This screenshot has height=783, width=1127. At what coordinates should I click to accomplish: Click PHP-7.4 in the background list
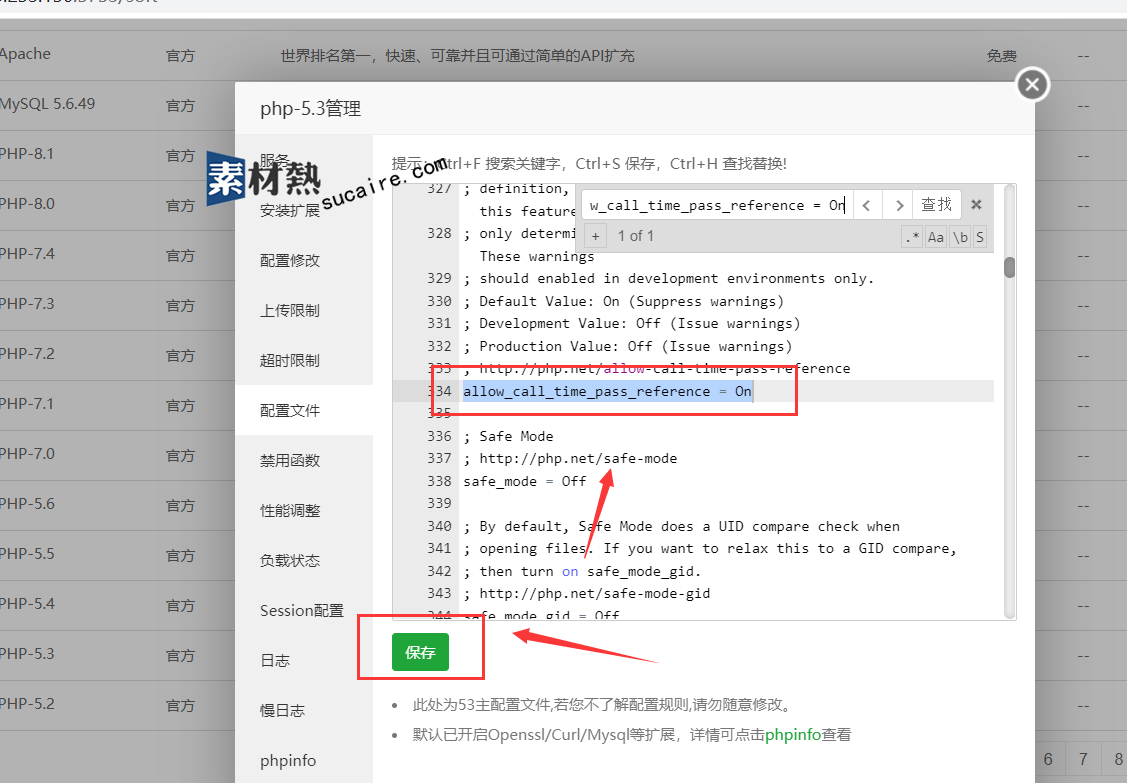(27, 254)
